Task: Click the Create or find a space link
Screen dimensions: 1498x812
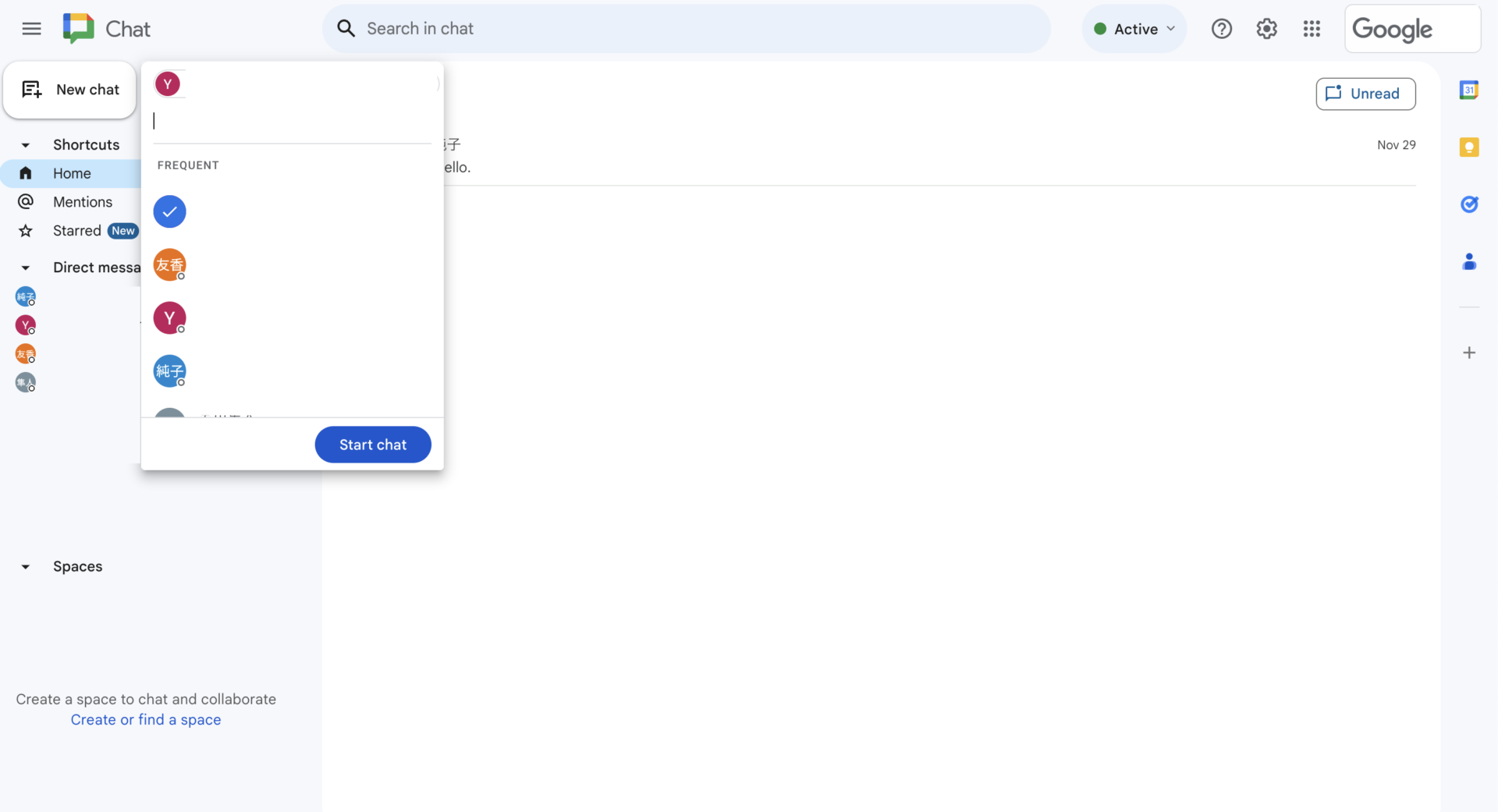Action: (146, 719)
